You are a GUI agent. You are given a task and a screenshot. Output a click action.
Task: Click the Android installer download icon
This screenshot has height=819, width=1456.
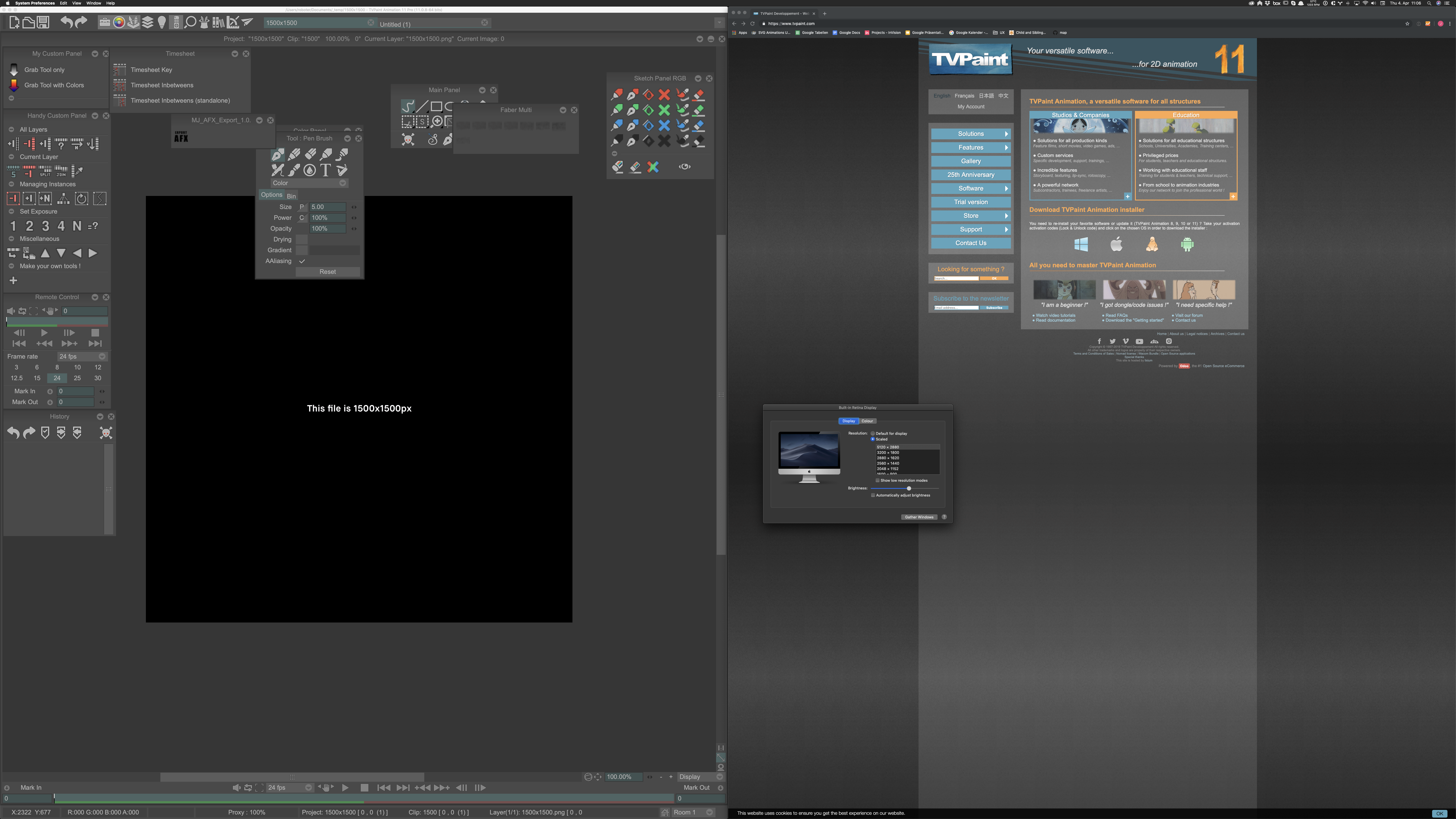[1187, 244]
